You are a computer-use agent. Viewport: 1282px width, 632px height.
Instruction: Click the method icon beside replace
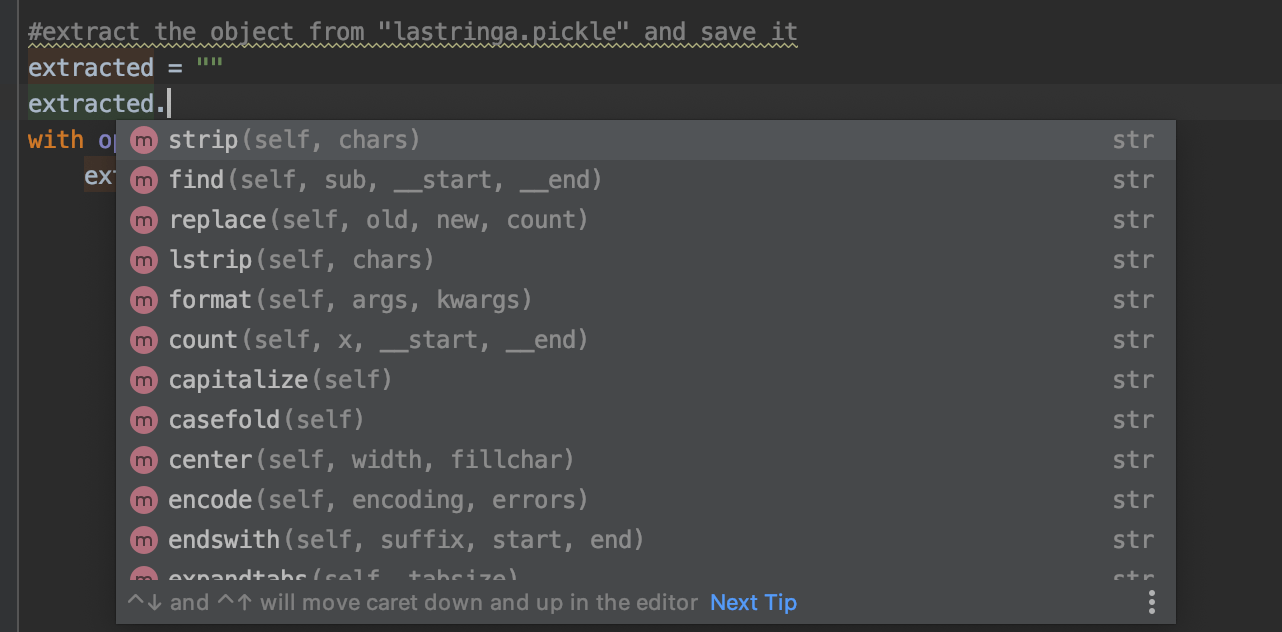click(x=143, y=220)
